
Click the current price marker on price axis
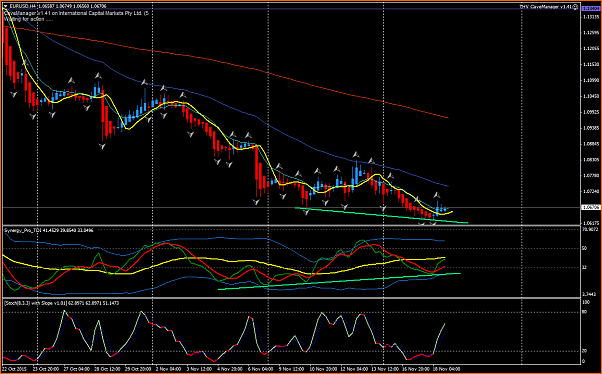[590, 207]
